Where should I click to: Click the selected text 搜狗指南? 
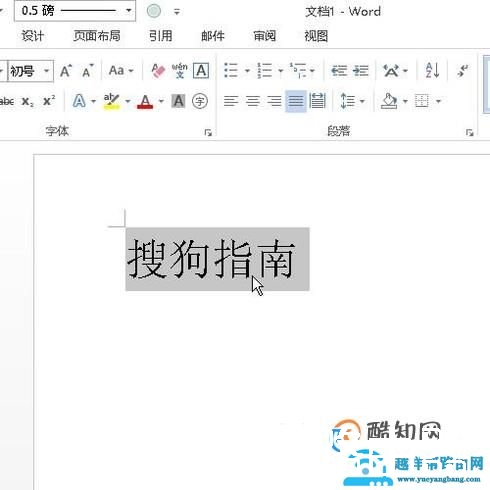coord(211,259)
